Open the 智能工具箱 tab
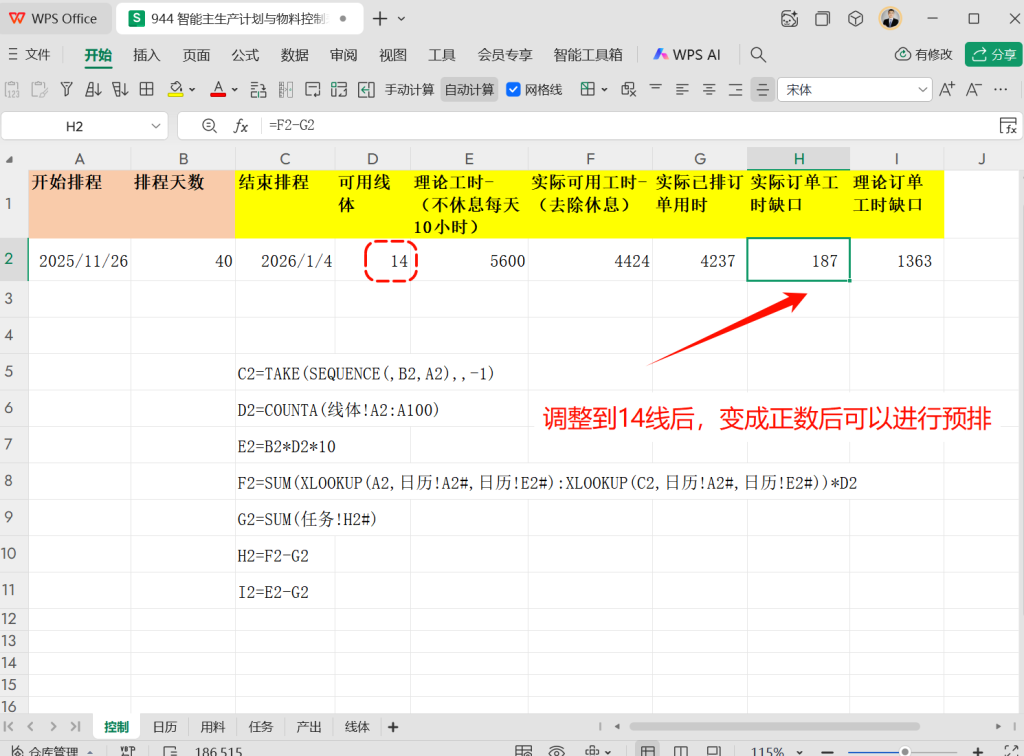This screenshot has height=756, width=1024. (x=588, y=55)
